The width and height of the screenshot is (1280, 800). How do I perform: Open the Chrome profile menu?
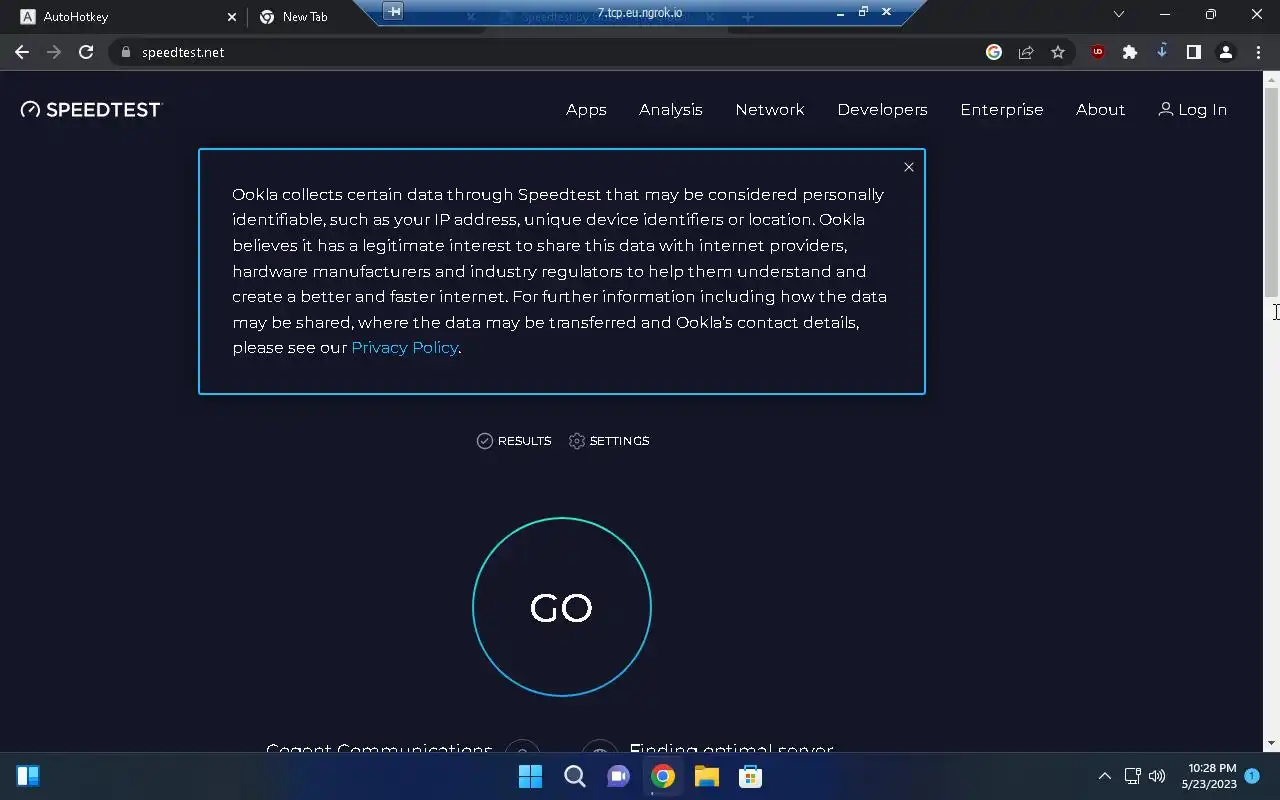(1226, 52)
